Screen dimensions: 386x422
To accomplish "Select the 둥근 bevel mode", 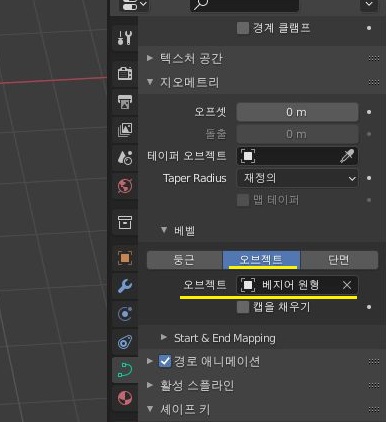I will coord(185,260).
